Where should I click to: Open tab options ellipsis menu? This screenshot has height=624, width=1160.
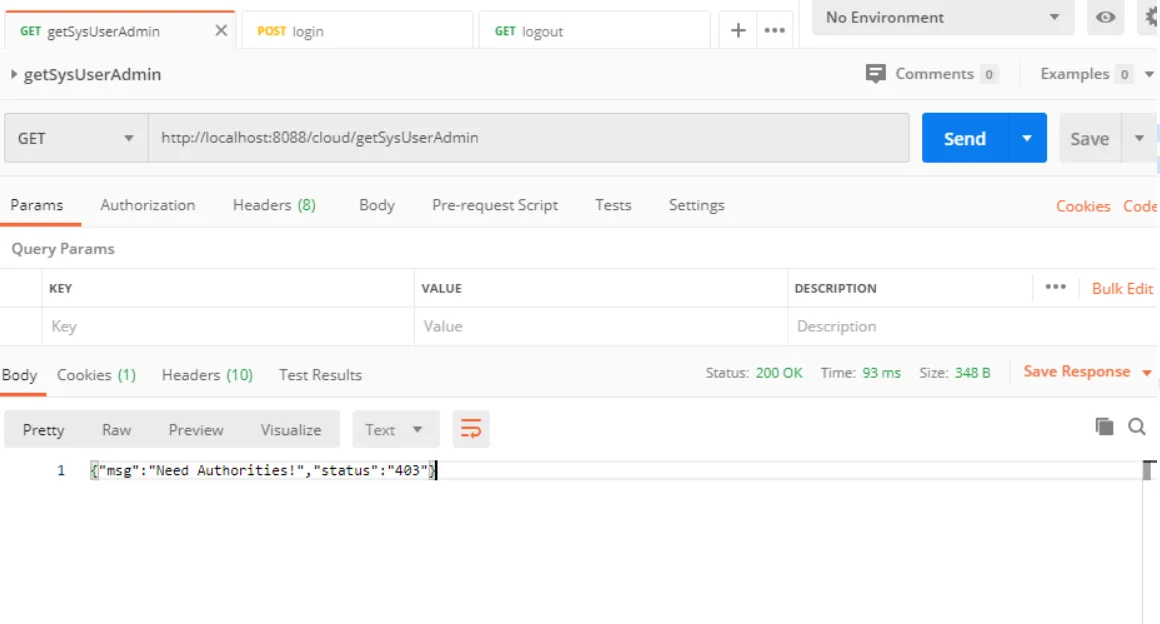pos(775,30)
